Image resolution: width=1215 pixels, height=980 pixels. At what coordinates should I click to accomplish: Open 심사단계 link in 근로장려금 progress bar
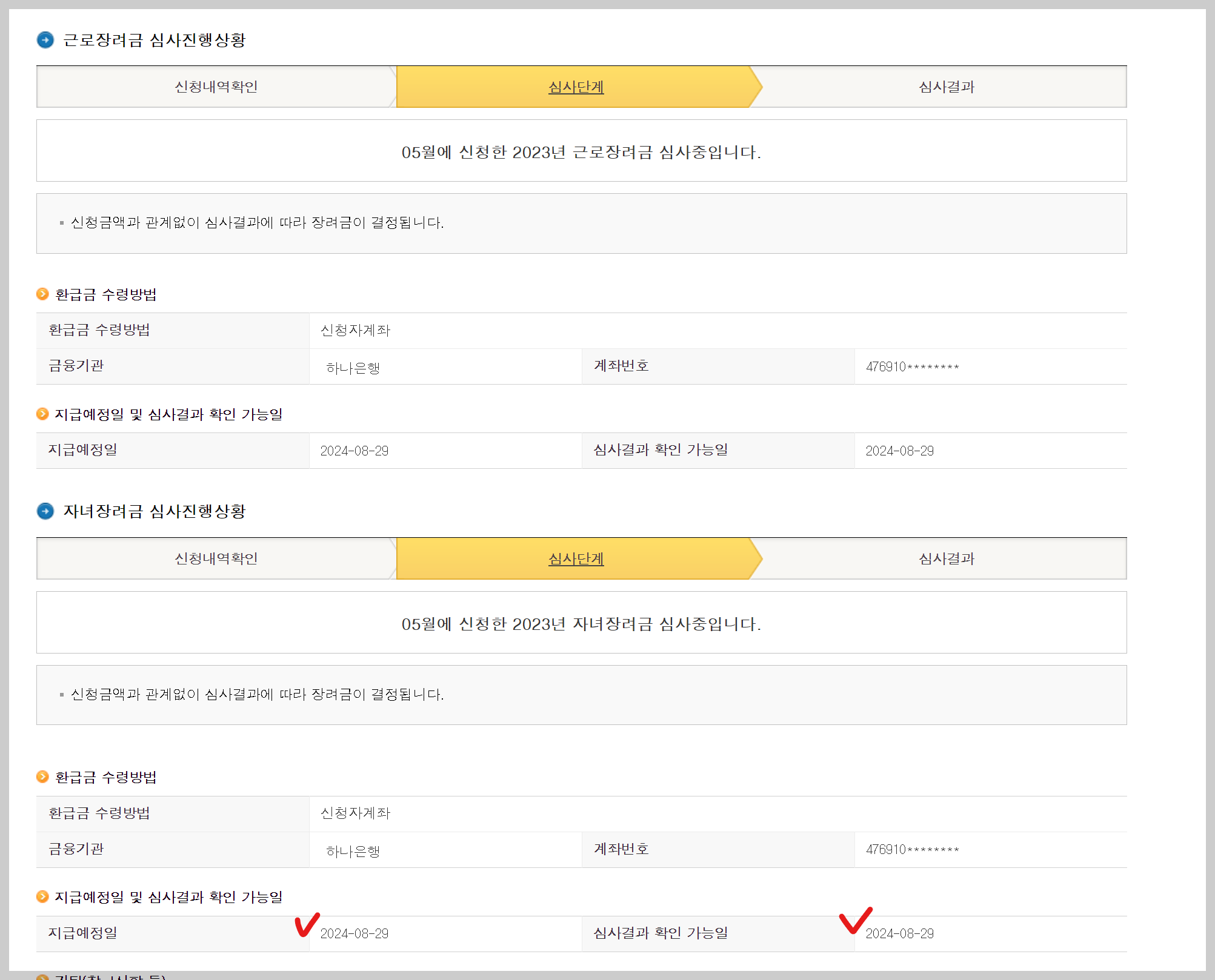point(576,87)
